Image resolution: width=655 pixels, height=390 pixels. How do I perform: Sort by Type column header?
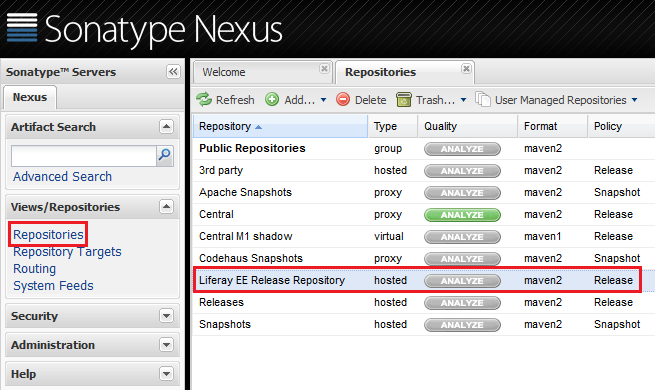pos(393,126)
